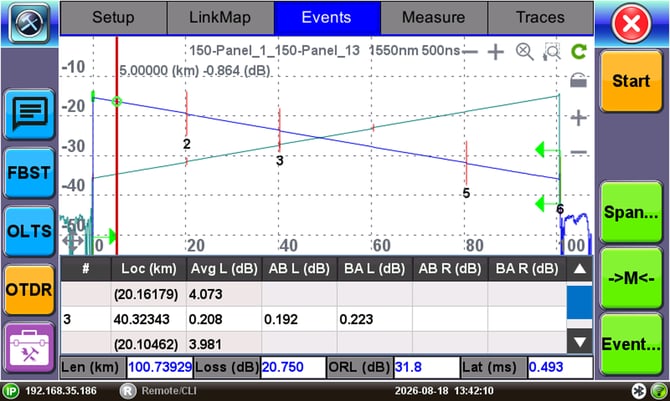Reset zoom with magnifier X icon
Screen dimensions: 670x401
coord(524,52)
